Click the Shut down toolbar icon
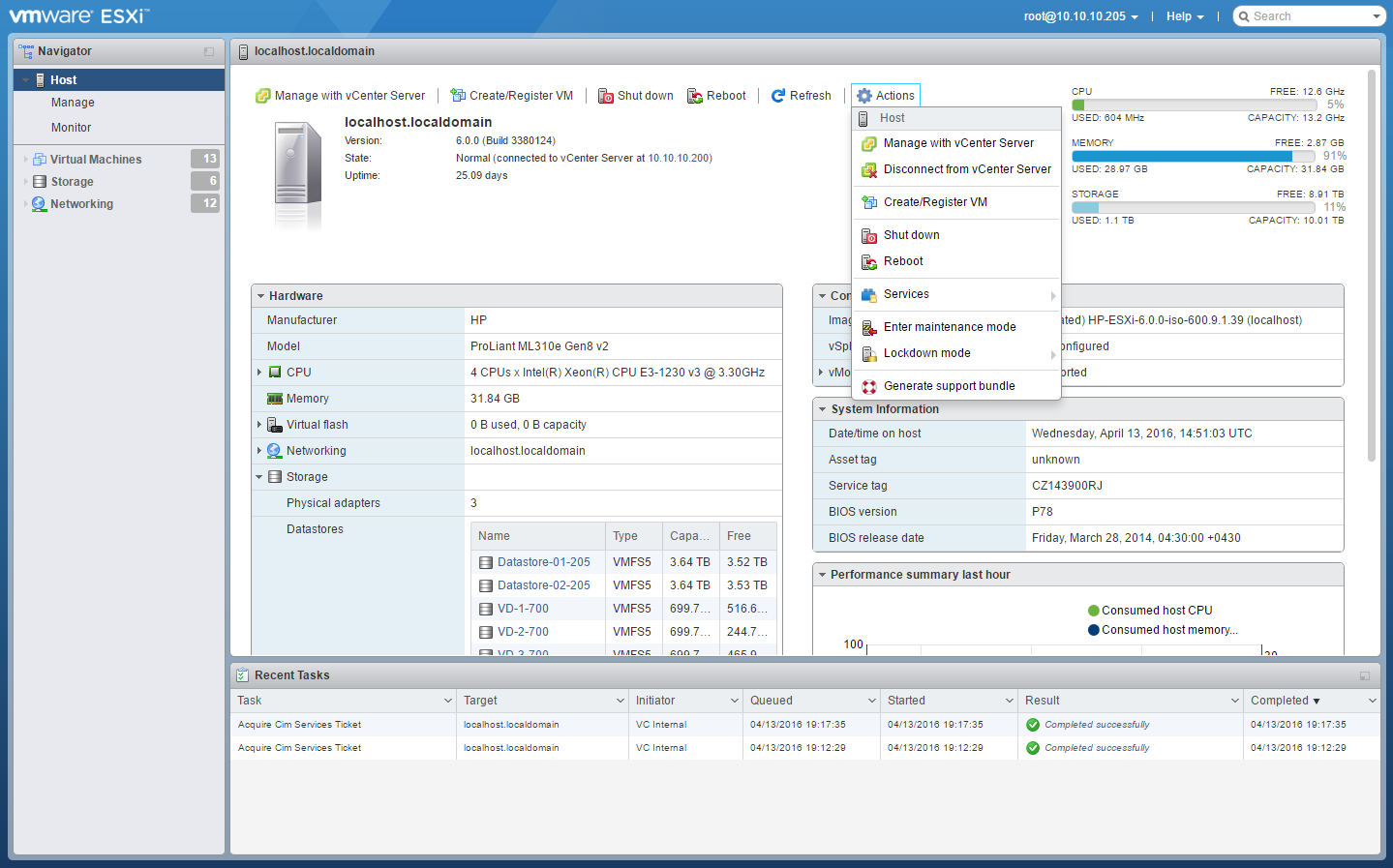Screen dimensions: 1393x868 (605, 96)
